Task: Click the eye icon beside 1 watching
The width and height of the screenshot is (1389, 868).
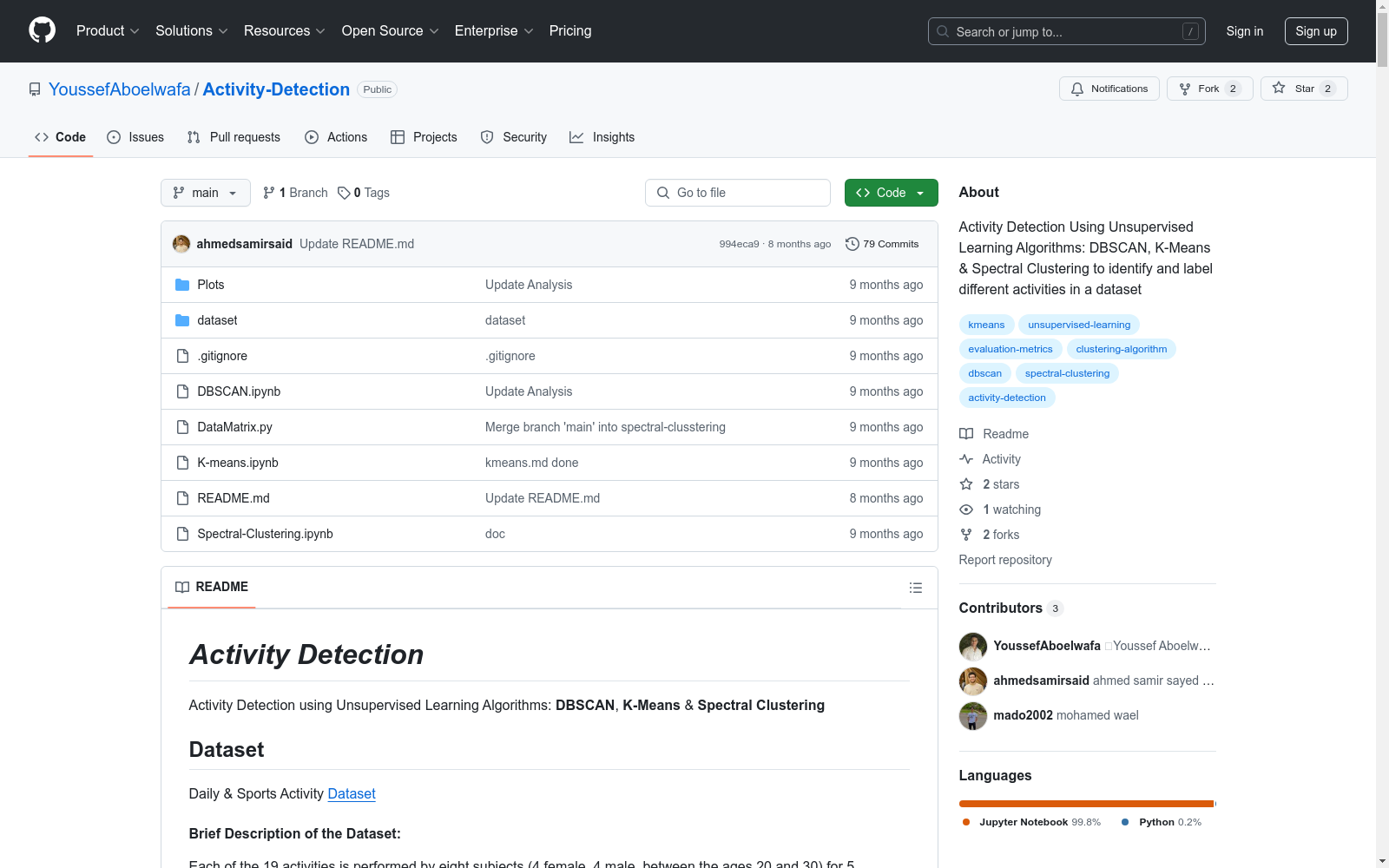Action: [966, 510]
